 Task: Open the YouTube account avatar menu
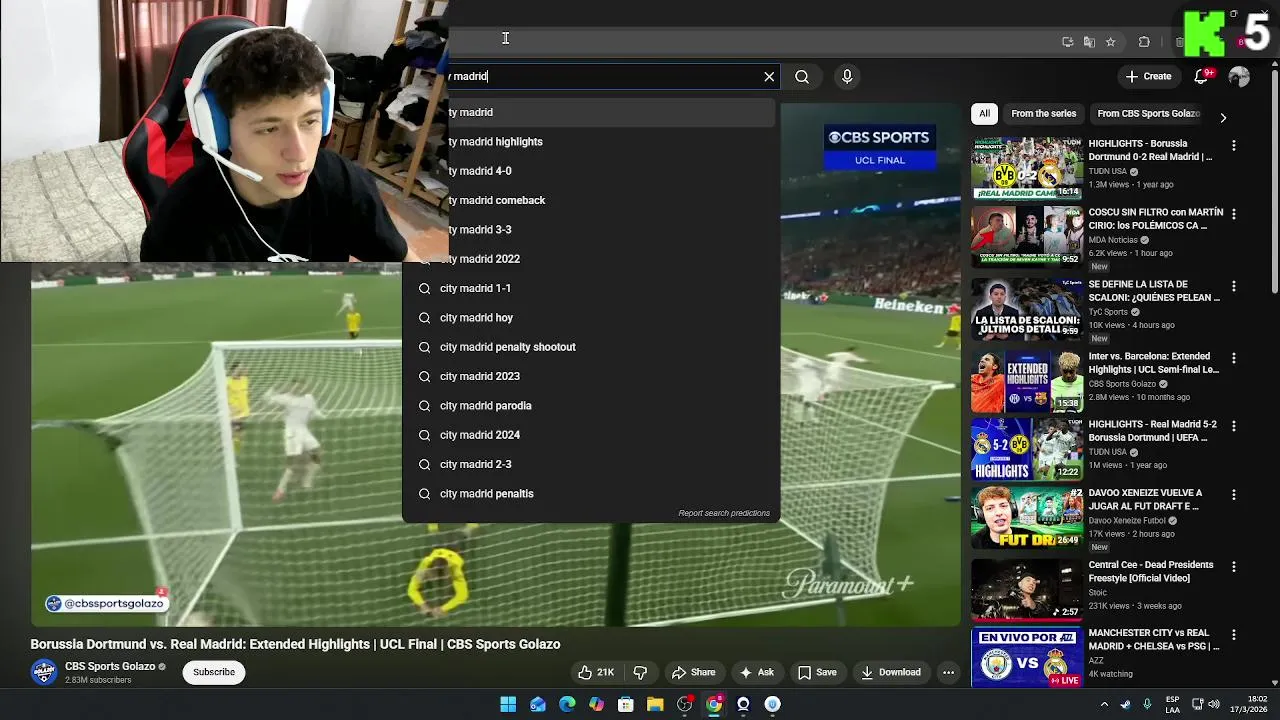[1239, 76]
